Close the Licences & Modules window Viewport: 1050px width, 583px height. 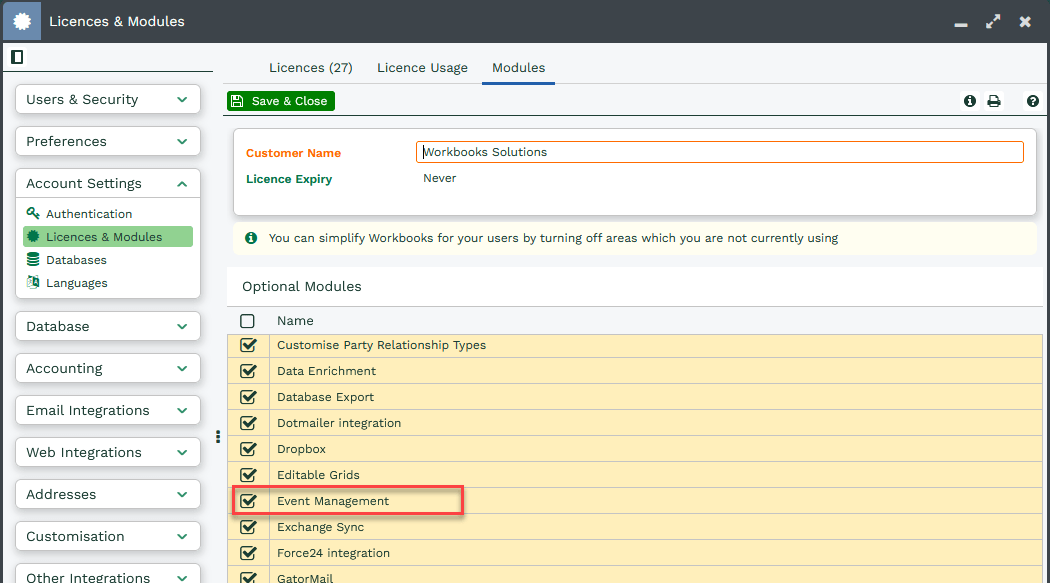[1025, 21]
